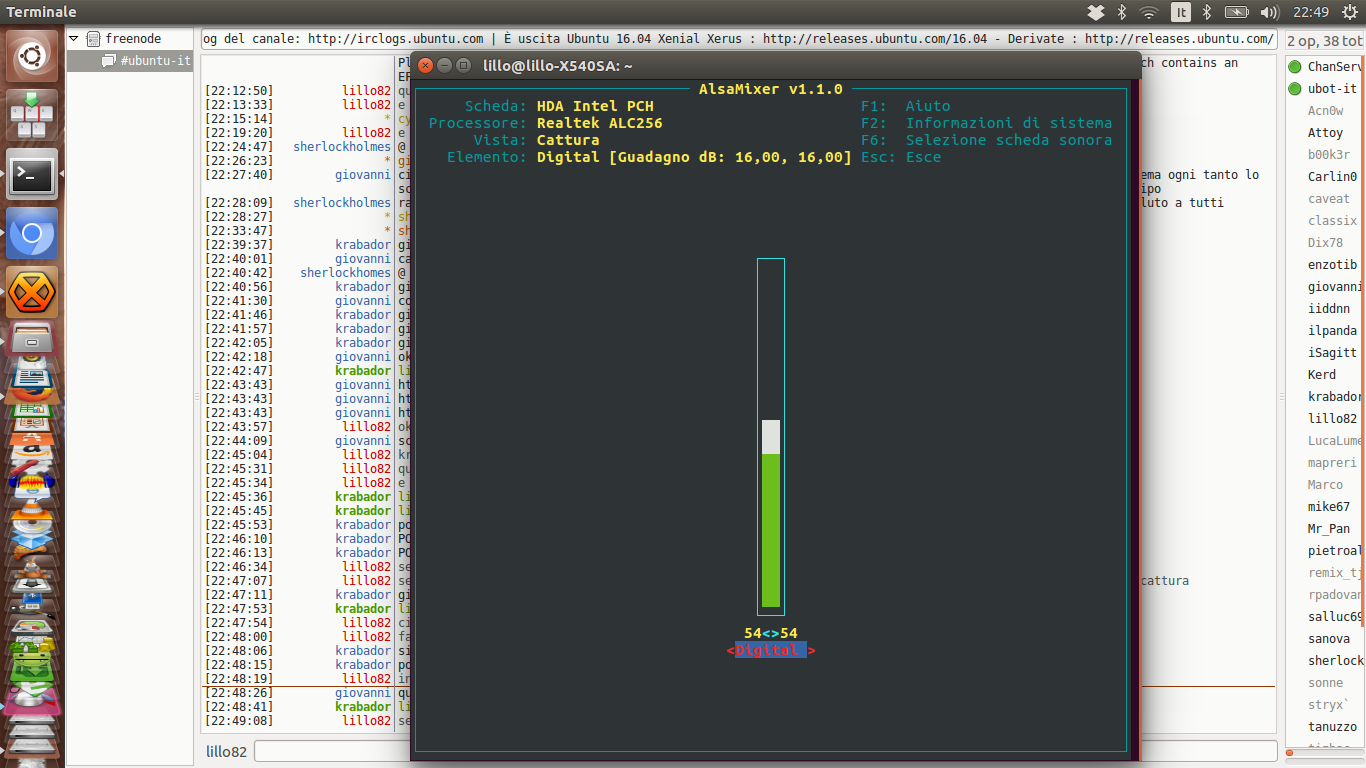Open the clock showing 22:49
This screenshot has height=768, width=1366.
click(x=1310, y=12)
